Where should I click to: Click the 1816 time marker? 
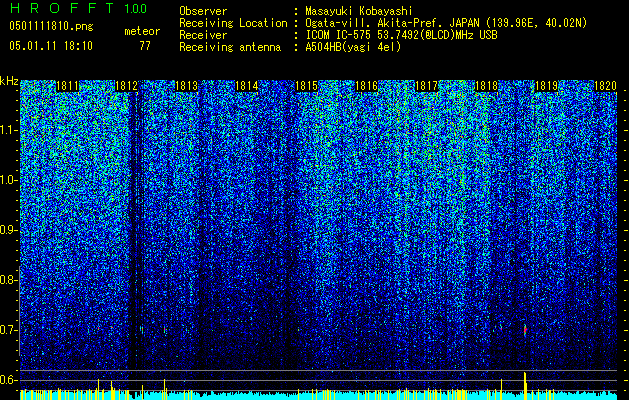[x=367, y=86]
